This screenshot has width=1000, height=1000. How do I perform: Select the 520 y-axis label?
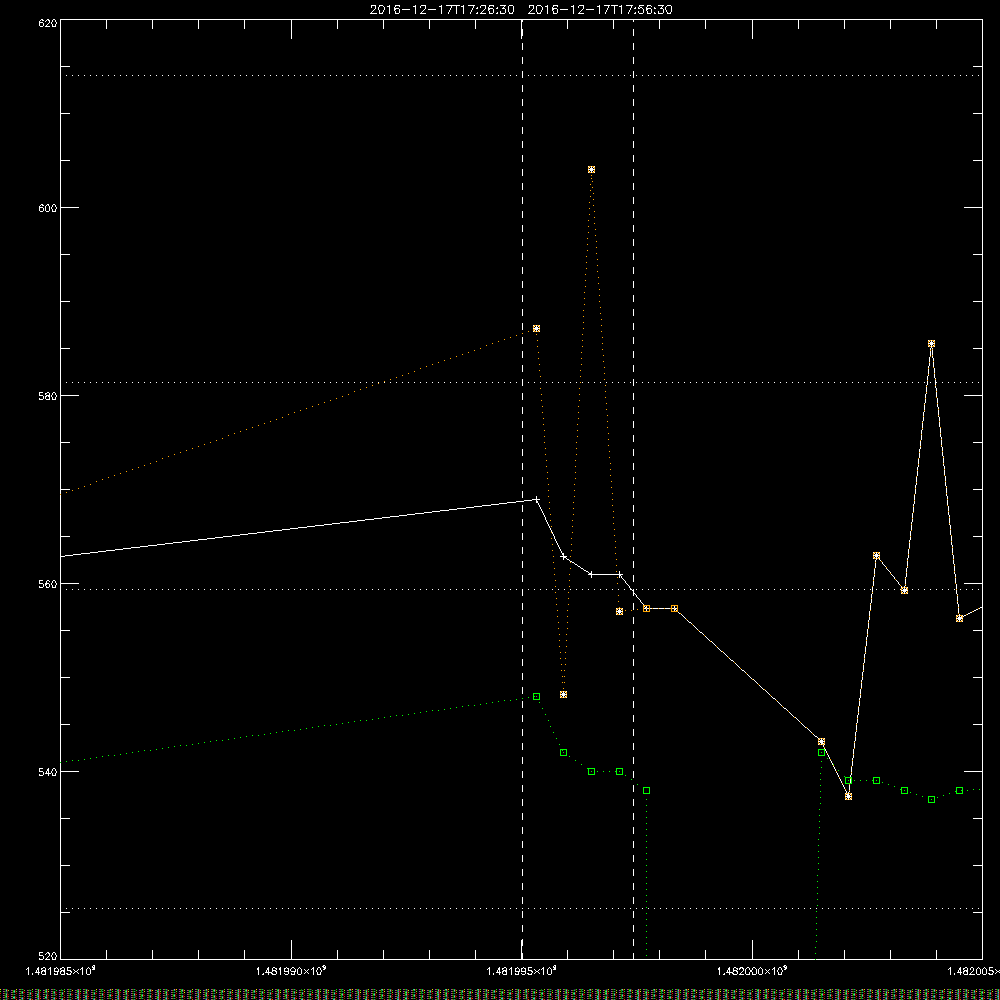point(48,956)
